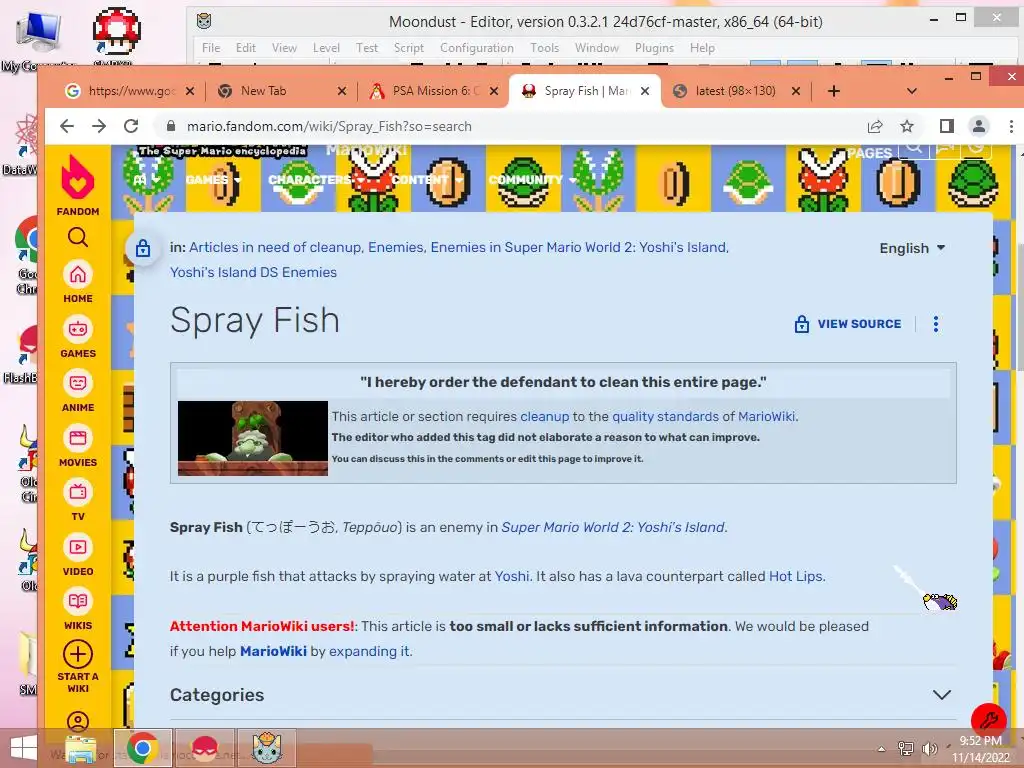Click the expanding it link
The image size is (1024, 768).
click(370, 651)
